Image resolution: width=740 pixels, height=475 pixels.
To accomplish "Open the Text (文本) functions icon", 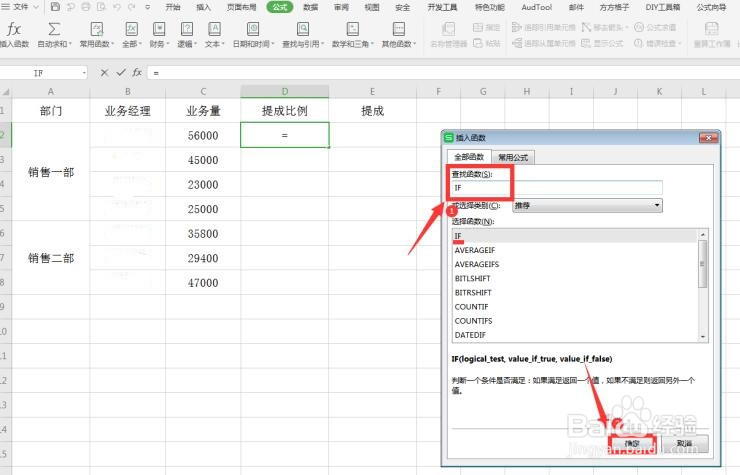I will [x=214, y=29].
